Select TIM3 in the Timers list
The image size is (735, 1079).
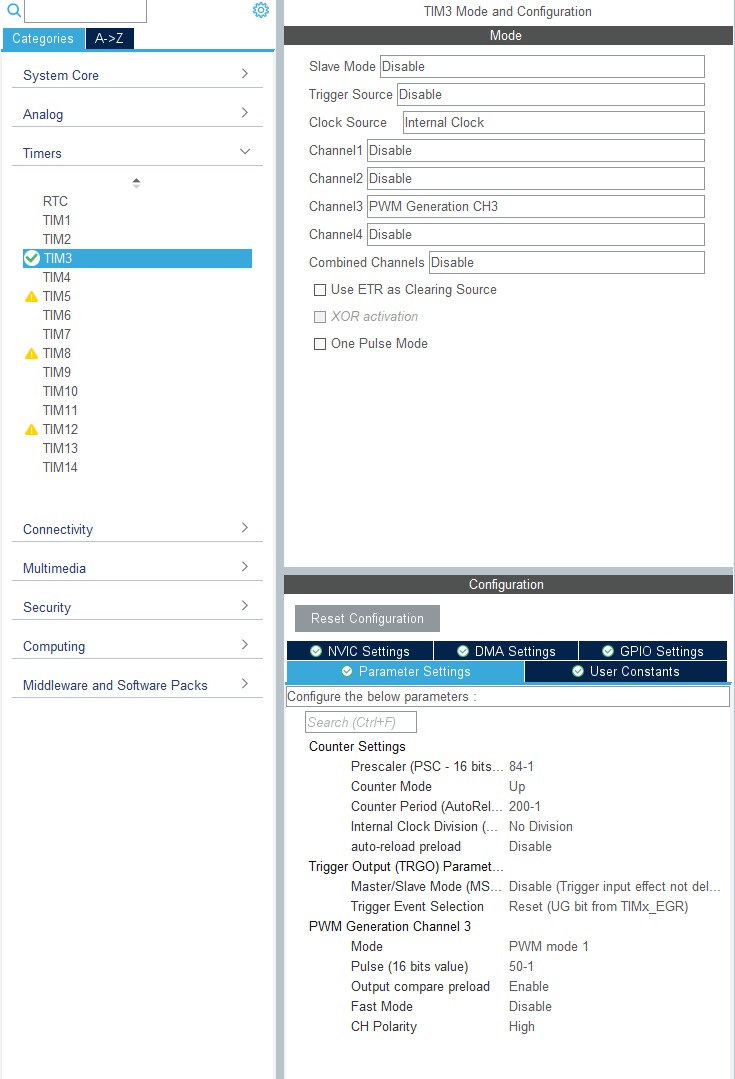pyautogui.click(x=138, y=258)
